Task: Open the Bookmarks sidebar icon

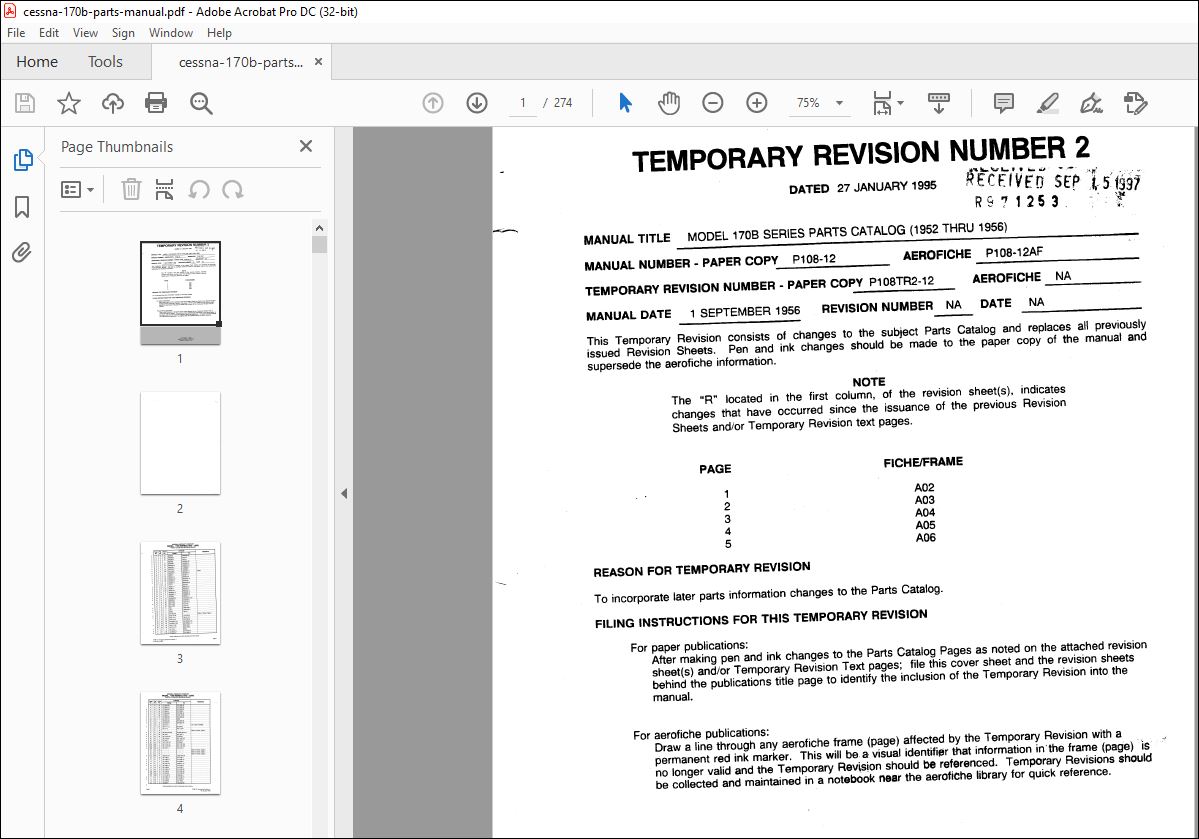Action: click(22, 206)
